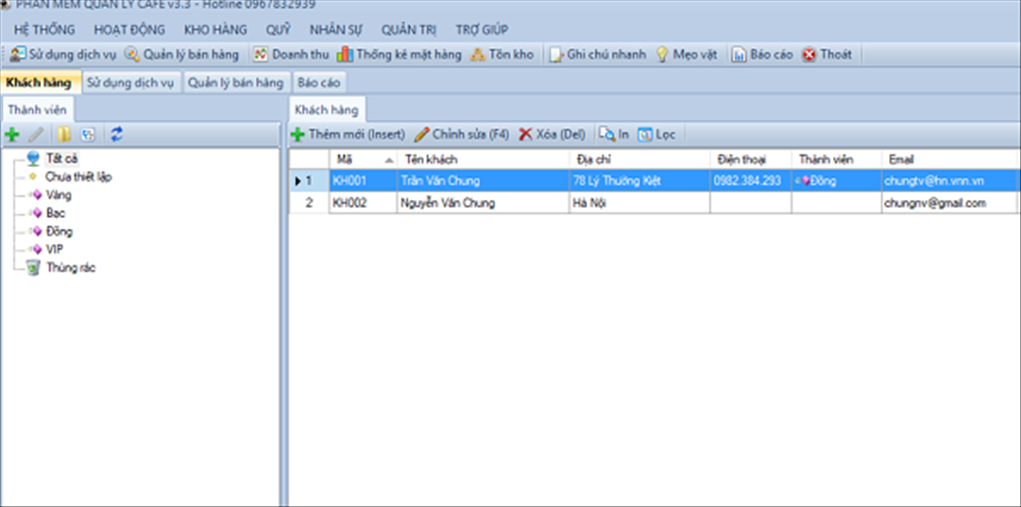Image resolution: width=1021 pixels, height=507 pixels.
Task: Open Ghi chú nhanh quick note
Action: 558,55
